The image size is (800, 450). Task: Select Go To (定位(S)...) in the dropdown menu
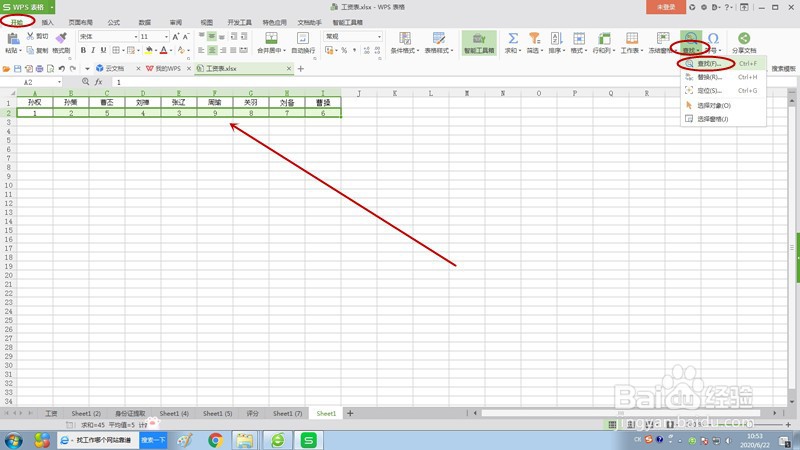(x=723, y=90)
